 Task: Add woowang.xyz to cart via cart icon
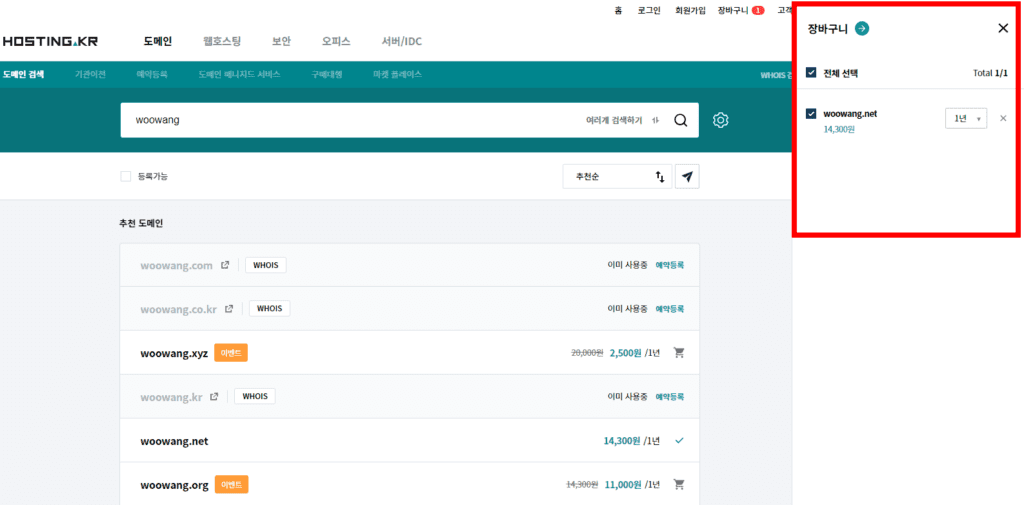[679, 352]
